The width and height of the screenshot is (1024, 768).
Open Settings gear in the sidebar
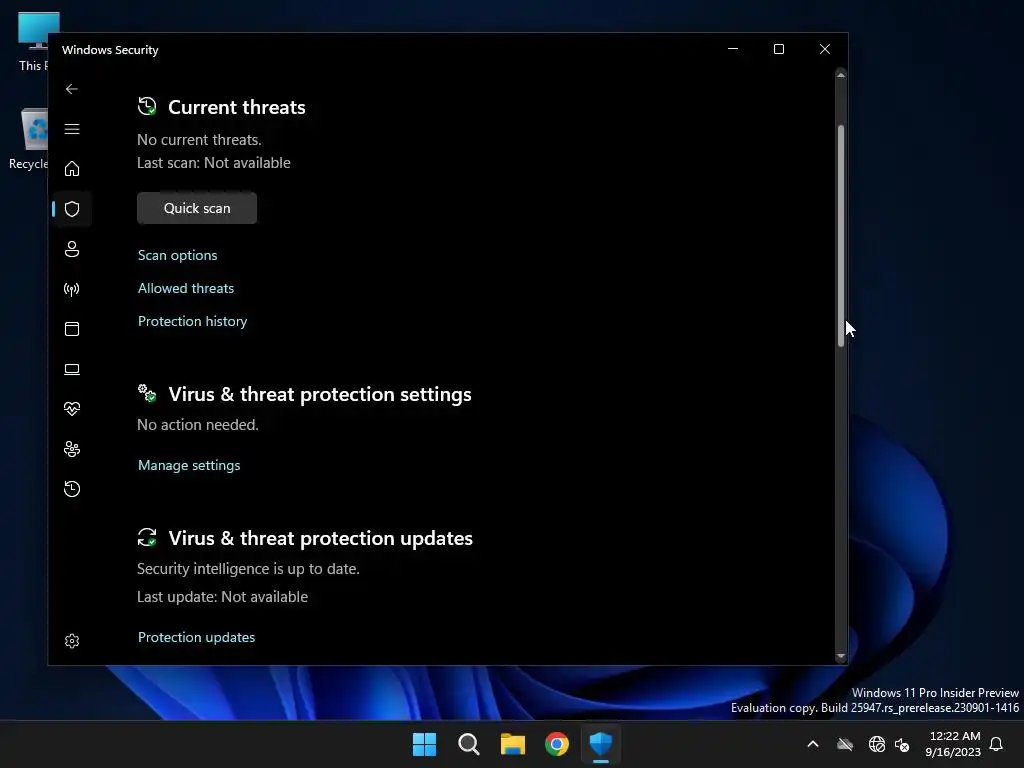pyautogui.click(x=72, y=641)
